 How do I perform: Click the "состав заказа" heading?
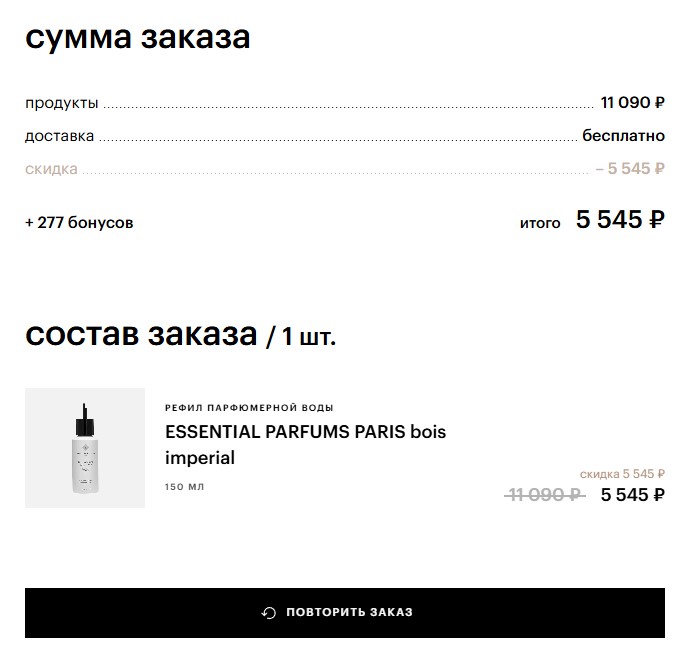141,334
